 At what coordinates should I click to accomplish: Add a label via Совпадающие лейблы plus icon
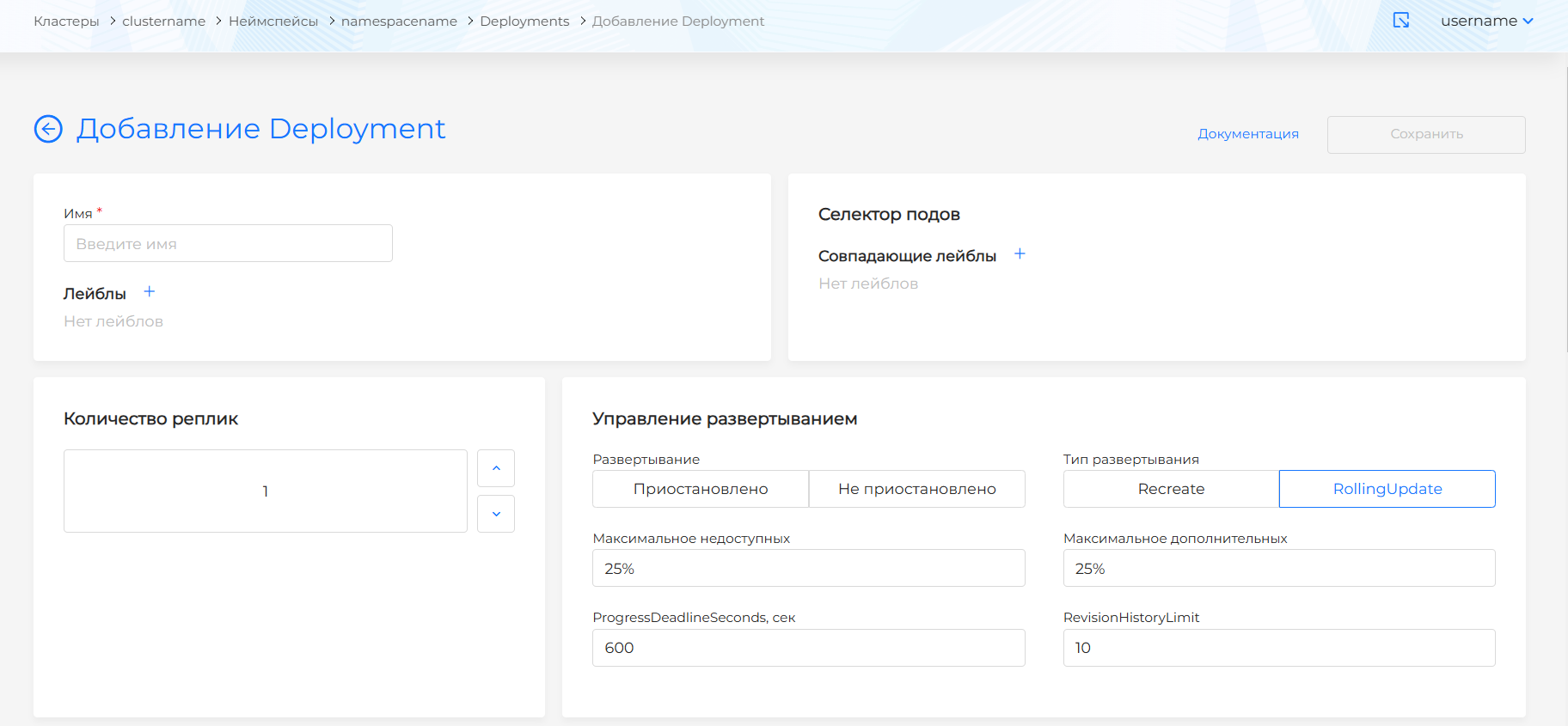tap(1020, 254)
